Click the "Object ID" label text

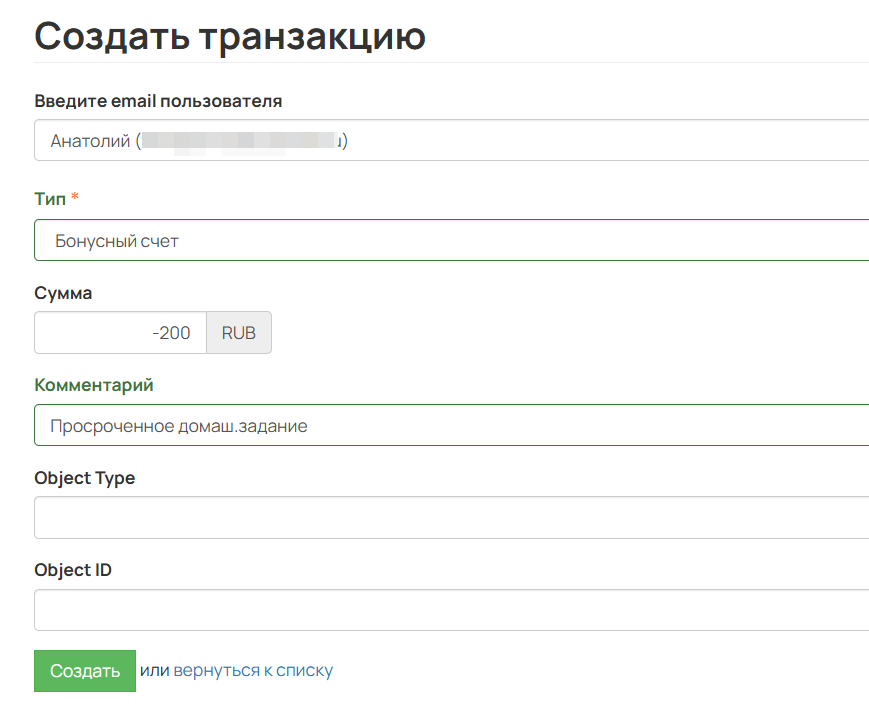click(x=74, y=570)
